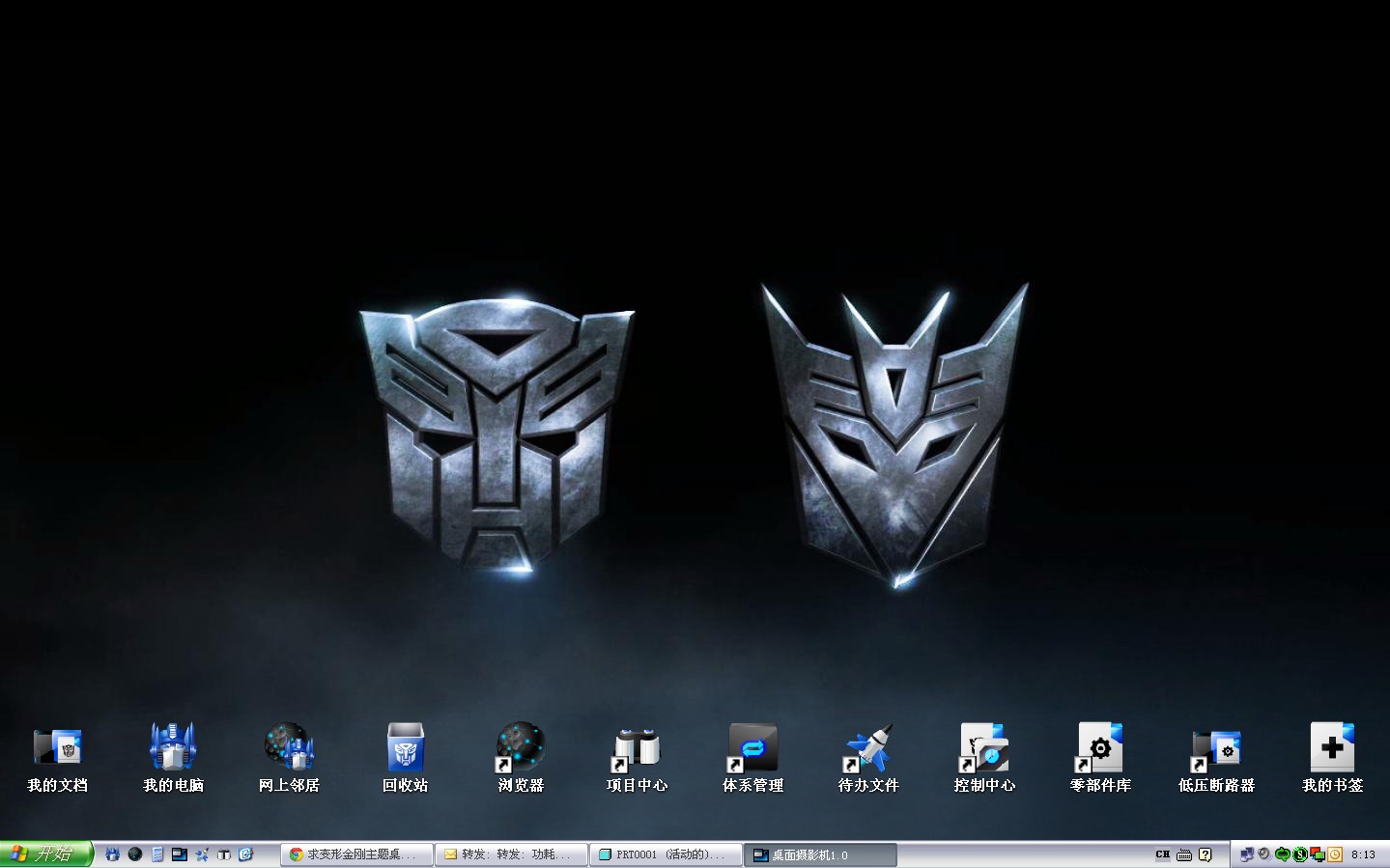1390x868 pixels.
Task: Select the 待办文件 rocket icon
Action: click(x=868, y=748)
